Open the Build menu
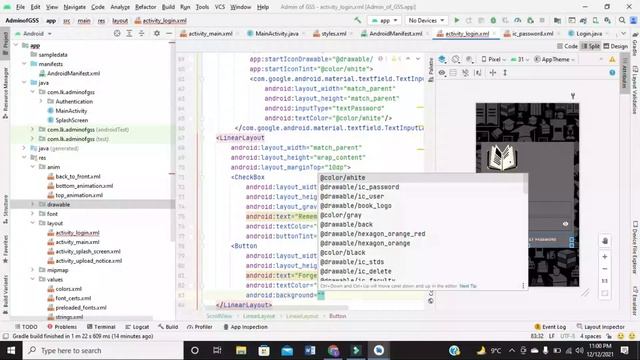 (x=168, y=7)
